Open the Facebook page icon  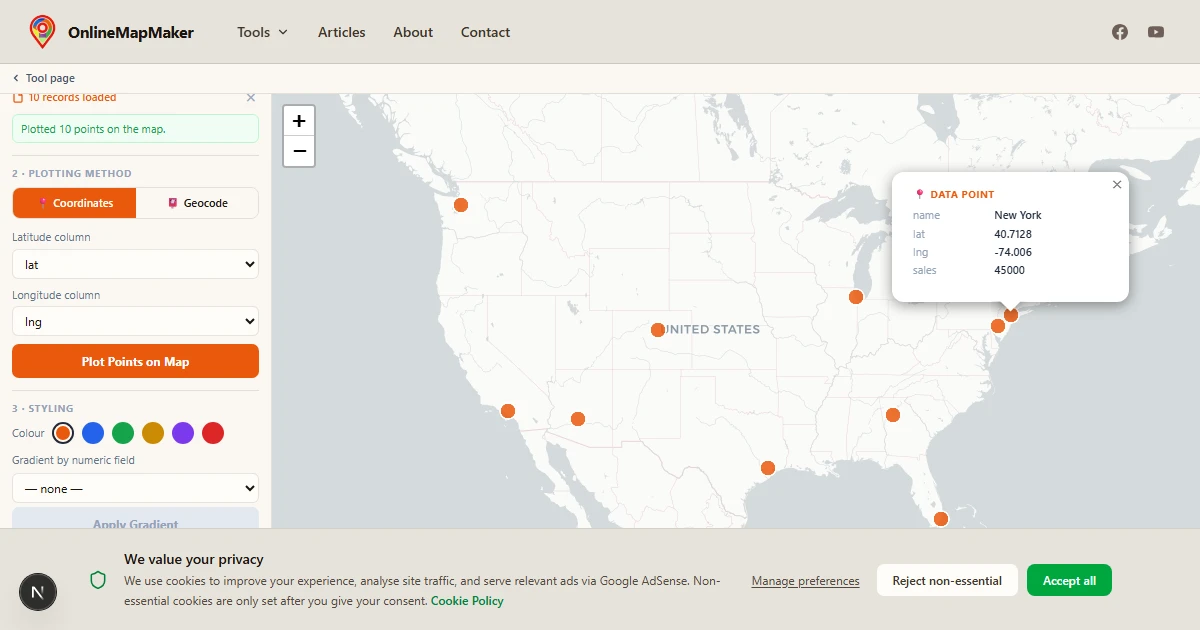pos(1120,32)
